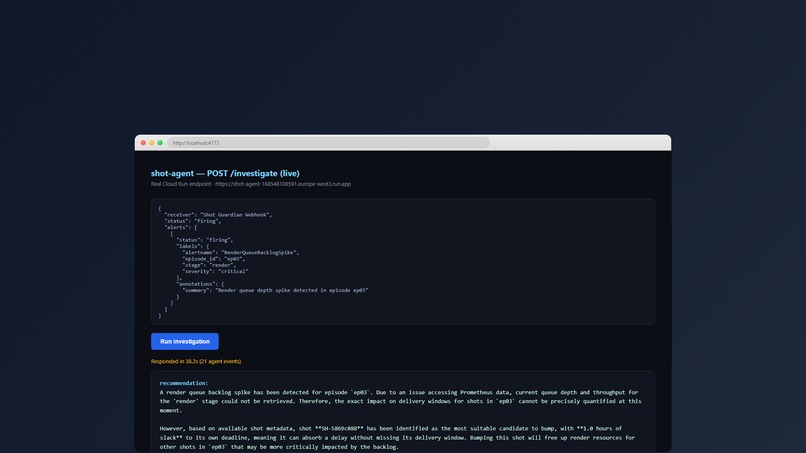Viewport: 806px width, 453px height.
Task: Click the "annotations": { line
Action: coord(200,284)
